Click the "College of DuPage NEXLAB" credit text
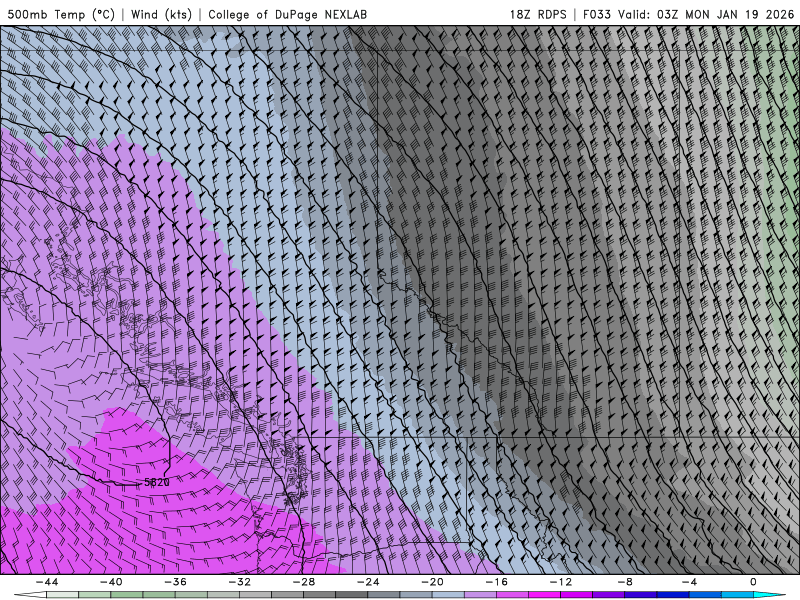This screenshot has width=800, height=600. [287, 14]
